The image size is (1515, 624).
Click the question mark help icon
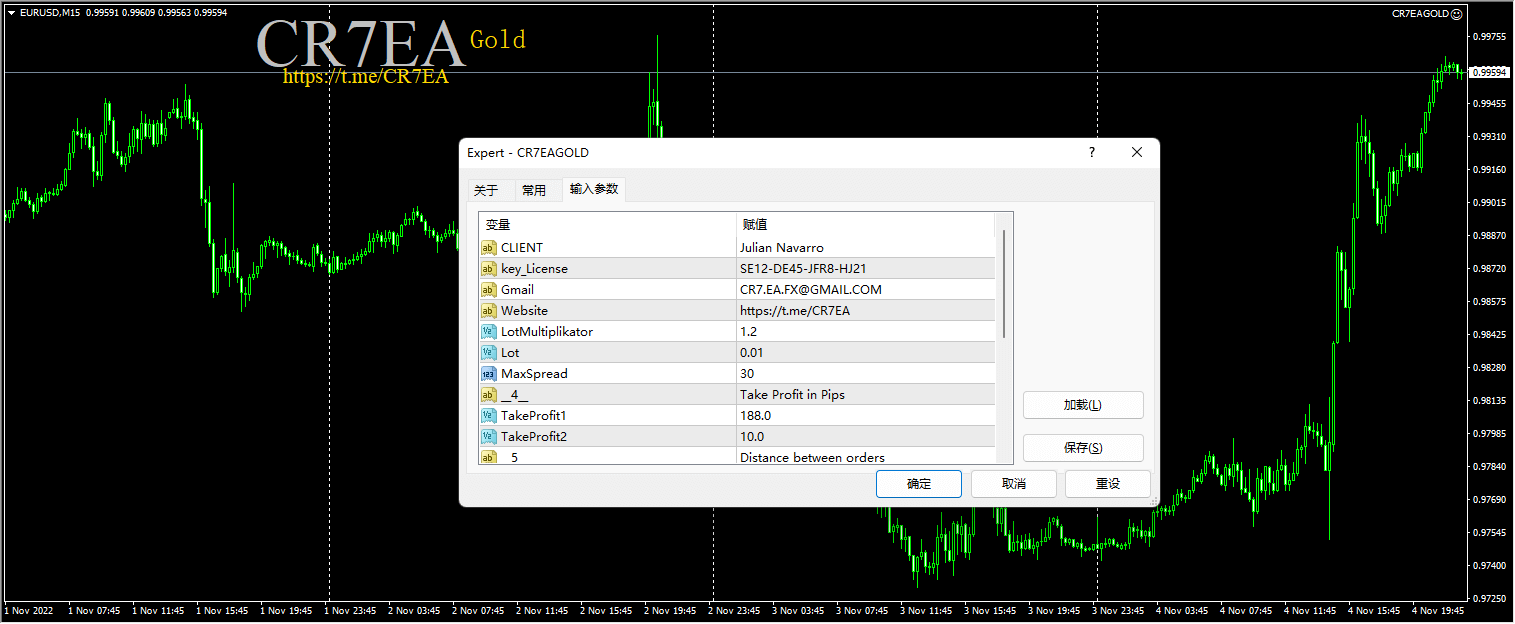[1091, 153]
